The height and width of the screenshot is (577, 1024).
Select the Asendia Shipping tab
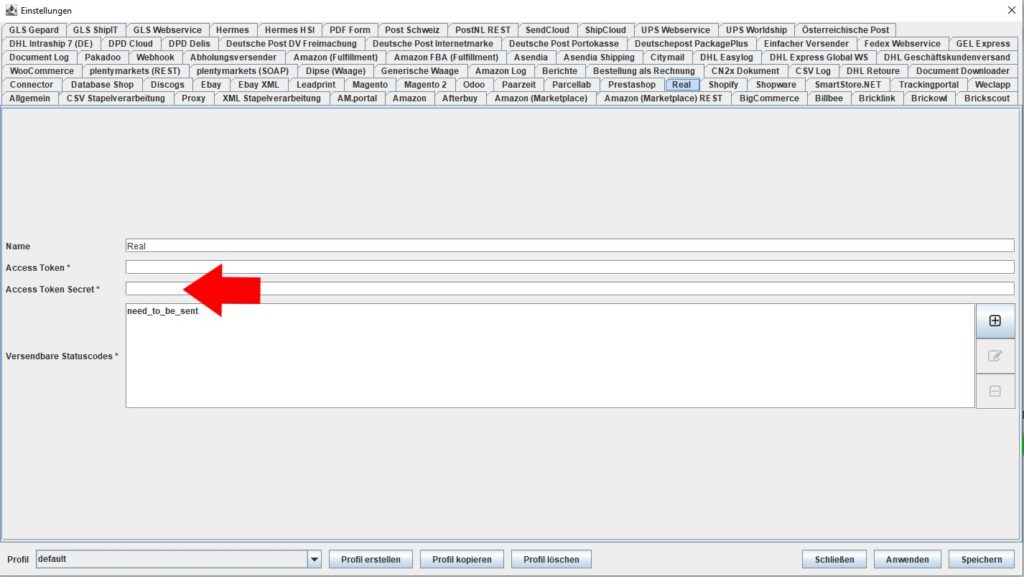click(x=599, y=57)
